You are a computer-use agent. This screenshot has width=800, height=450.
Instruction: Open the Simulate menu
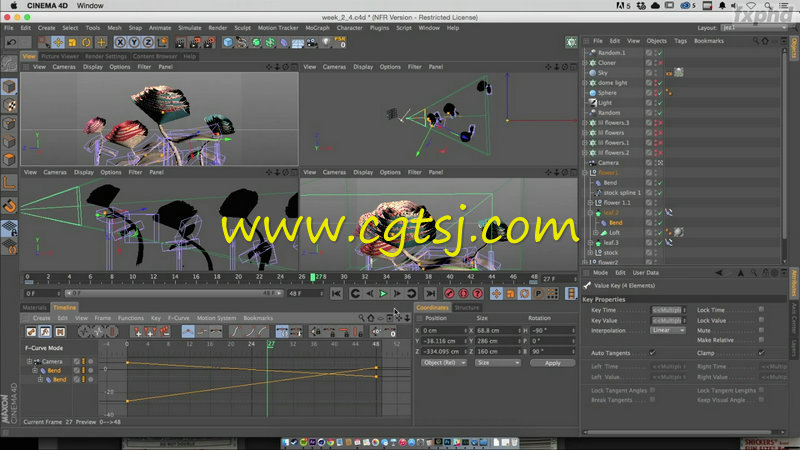pos(190,28)
